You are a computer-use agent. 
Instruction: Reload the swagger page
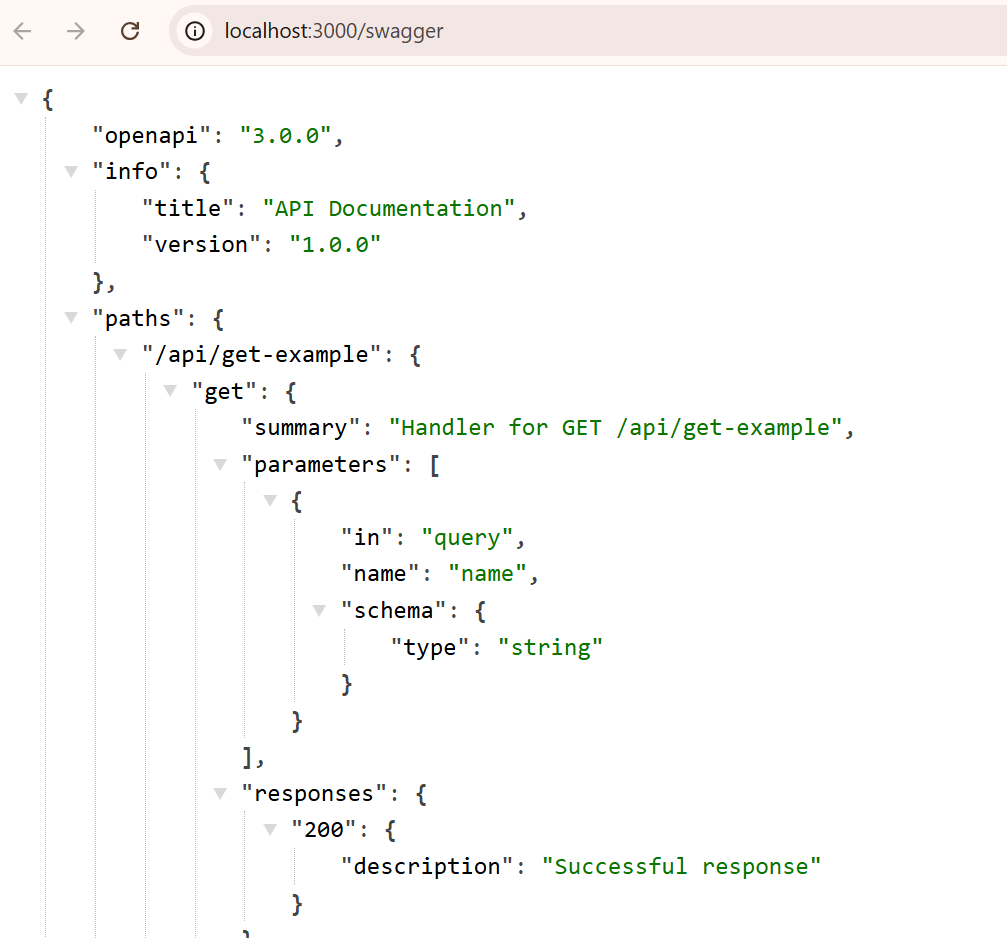[x=130, y=31]
